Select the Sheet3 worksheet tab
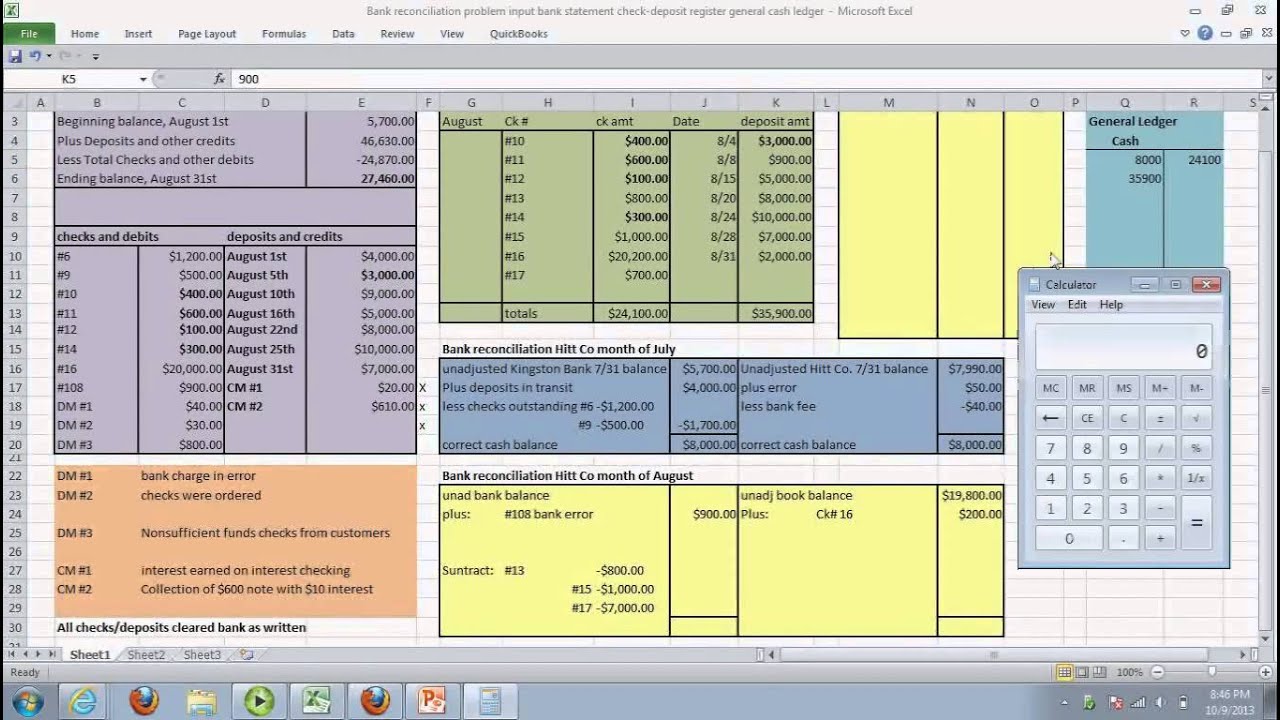 202,655
